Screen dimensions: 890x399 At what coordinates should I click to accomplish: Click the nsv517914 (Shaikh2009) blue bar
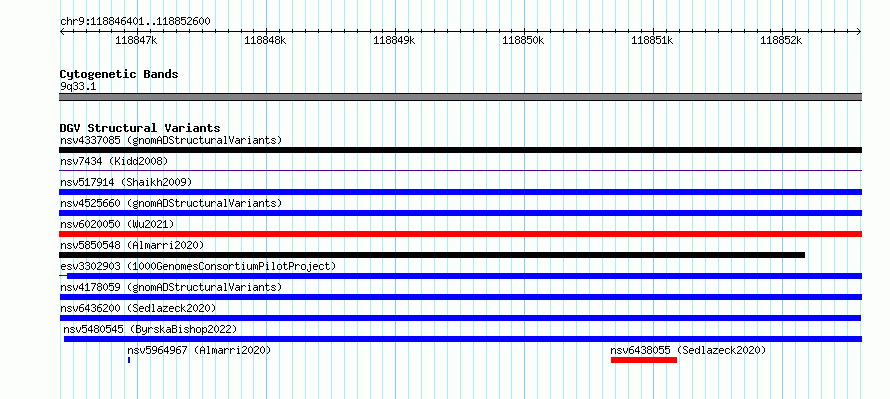460,192
